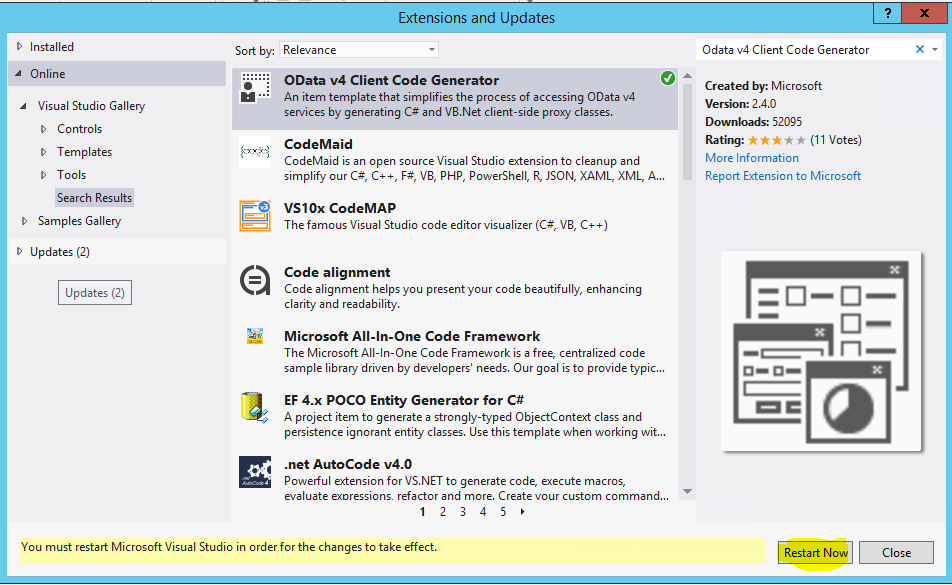Open the More Information link
Image resolution: width=952 pixels, height=585 pixels.
click(x=752, y=158)
